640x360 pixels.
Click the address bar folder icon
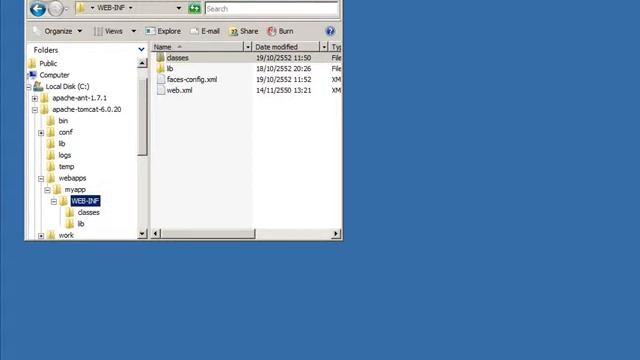coord(81,8)
